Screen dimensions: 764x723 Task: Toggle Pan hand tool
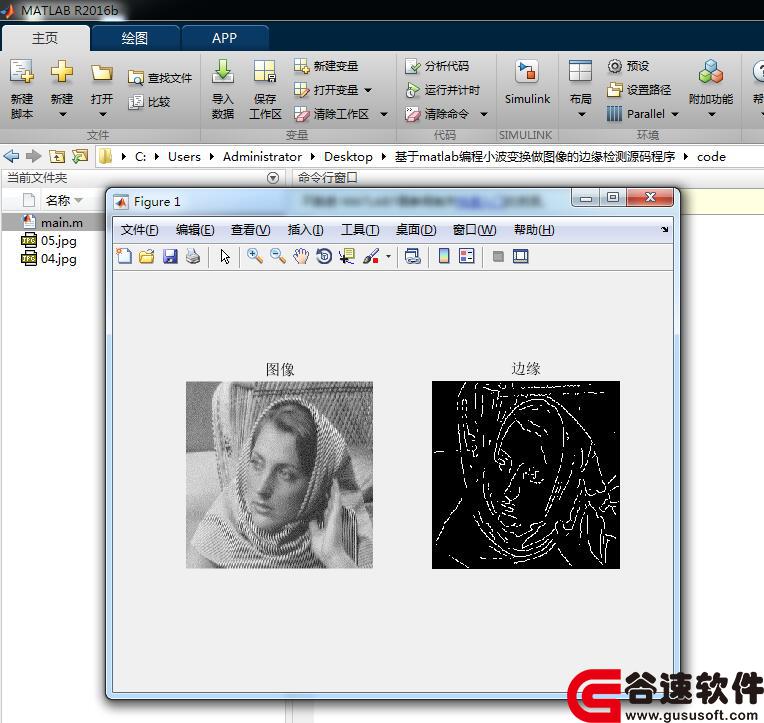pos(301,256)
